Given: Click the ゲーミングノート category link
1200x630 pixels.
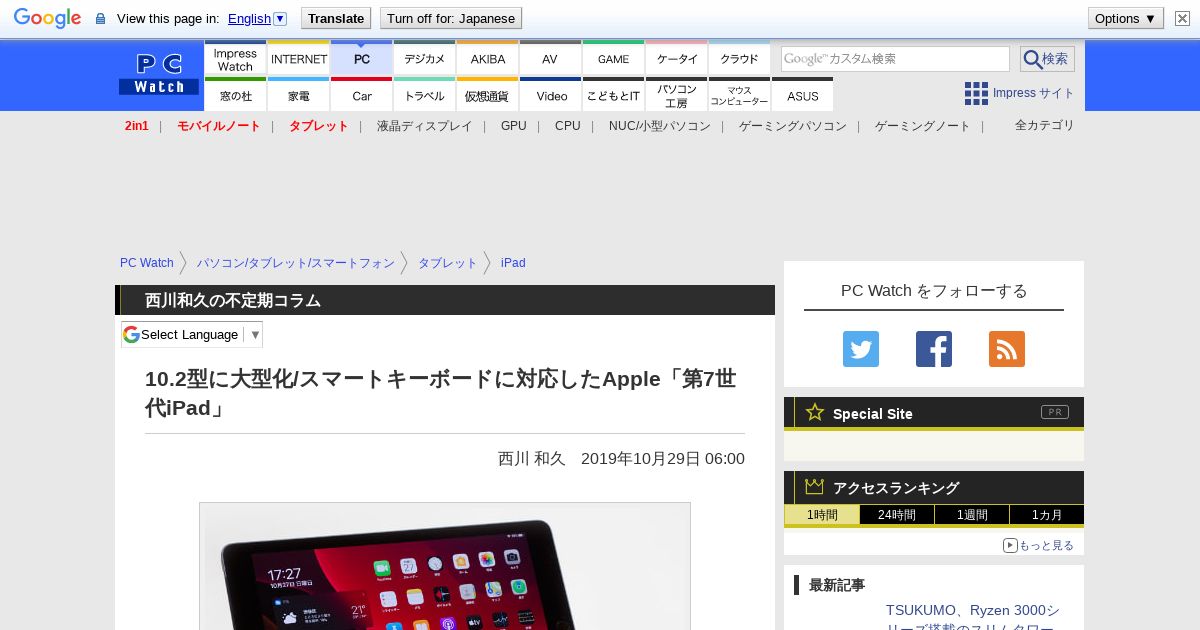Looking at the screenshot, I should point(923,126).
